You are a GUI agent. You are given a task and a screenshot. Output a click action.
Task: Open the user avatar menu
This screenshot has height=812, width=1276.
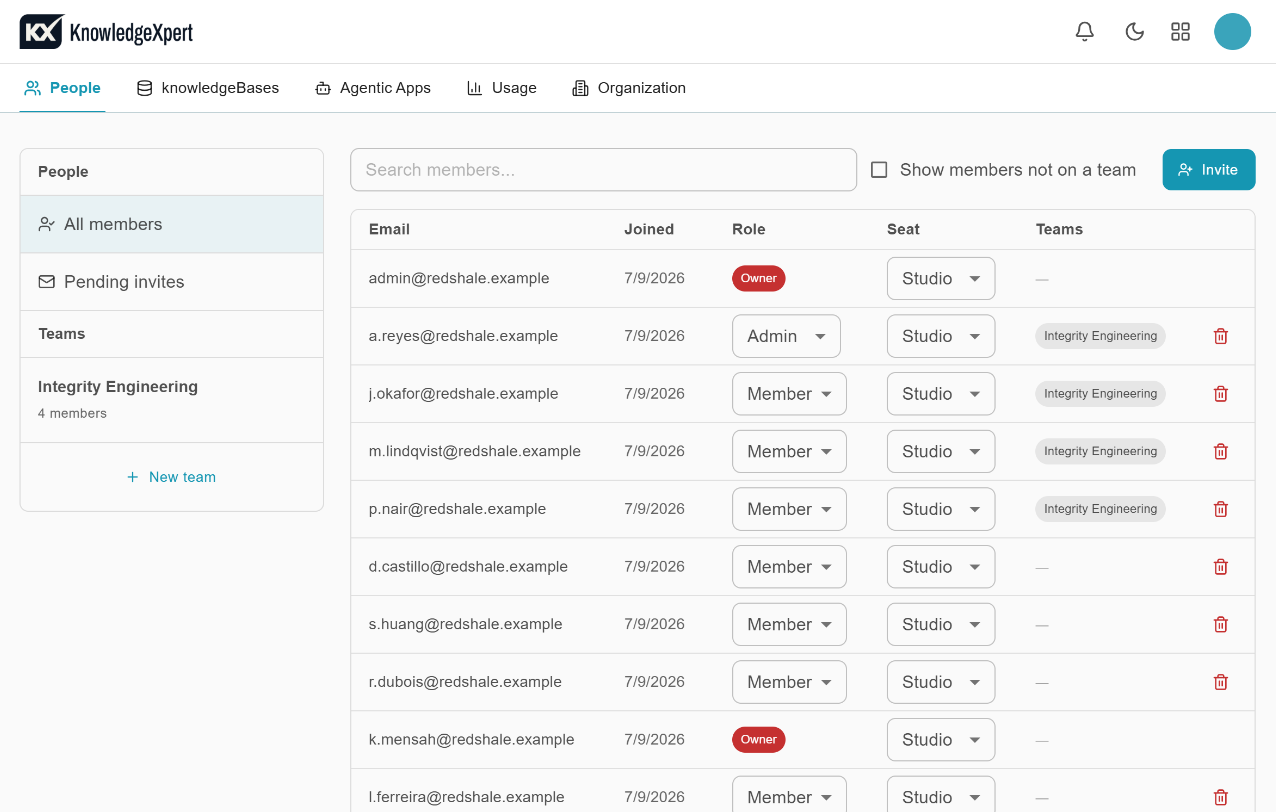point(1233,32)
